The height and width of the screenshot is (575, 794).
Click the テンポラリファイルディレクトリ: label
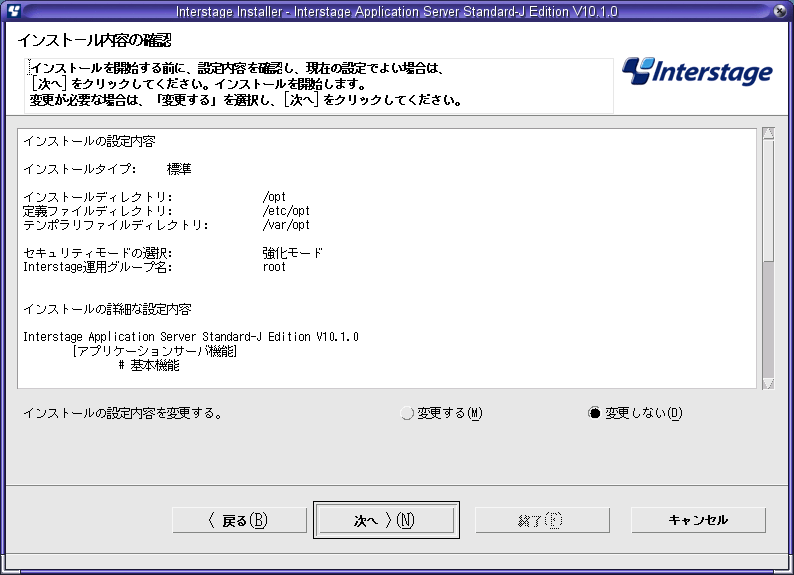tap(116, 225)
